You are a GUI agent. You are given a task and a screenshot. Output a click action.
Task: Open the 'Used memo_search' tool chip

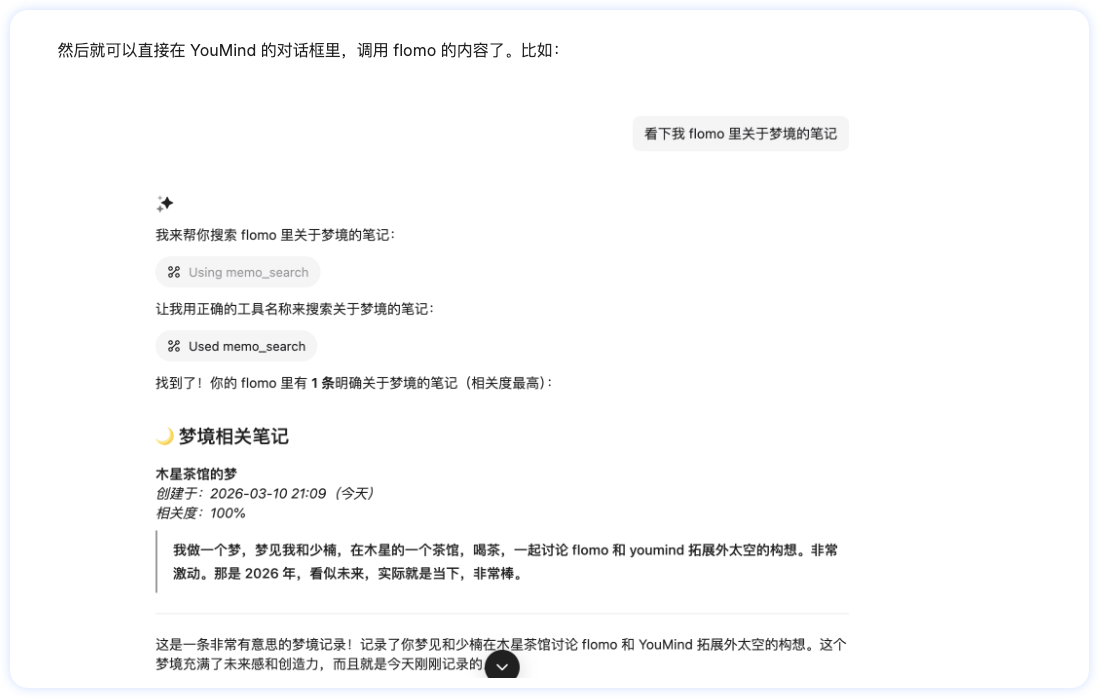[x=236, y=346]
